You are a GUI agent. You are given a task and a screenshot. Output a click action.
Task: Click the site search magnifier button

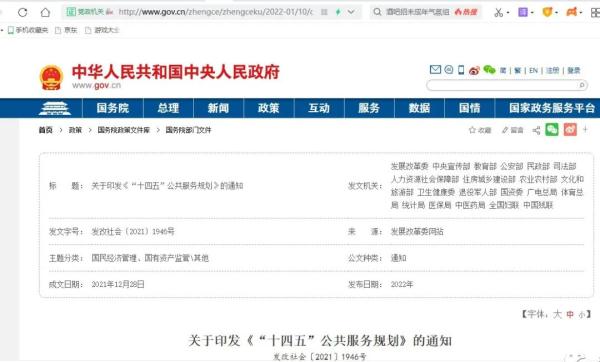[x=582, y=85]
